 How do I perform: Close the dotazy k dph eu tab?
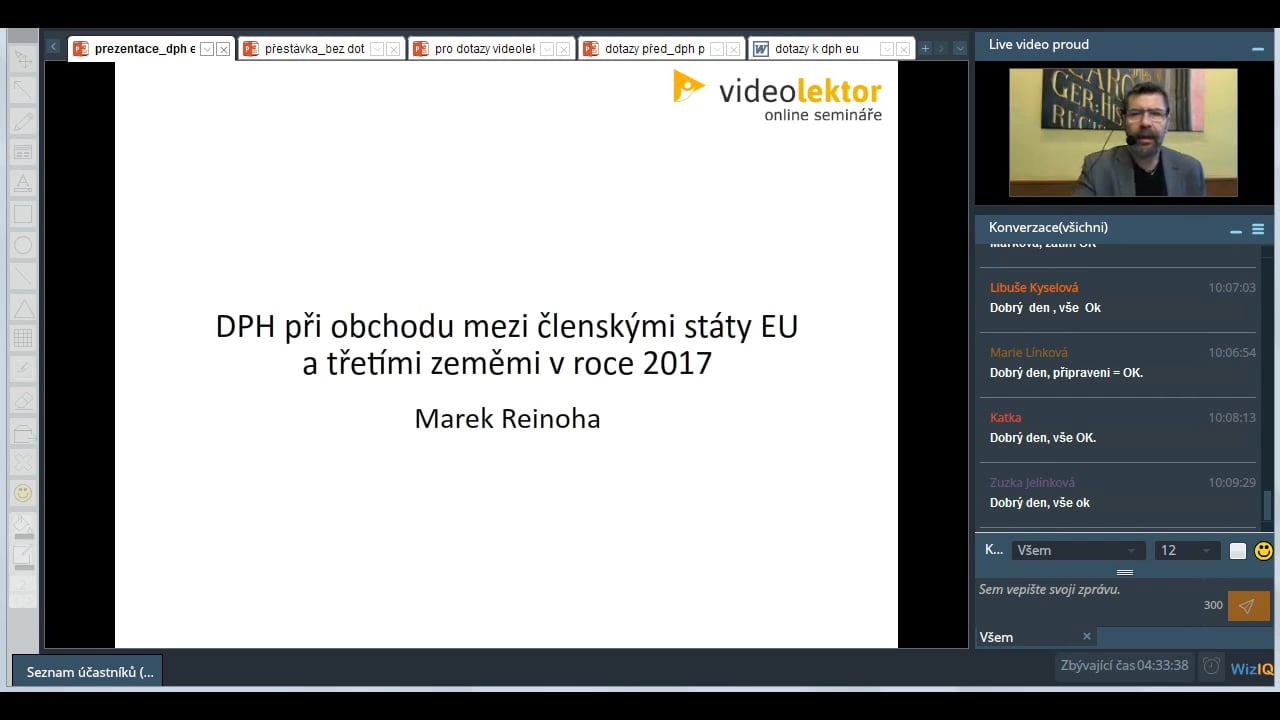(x=903, y=49)
